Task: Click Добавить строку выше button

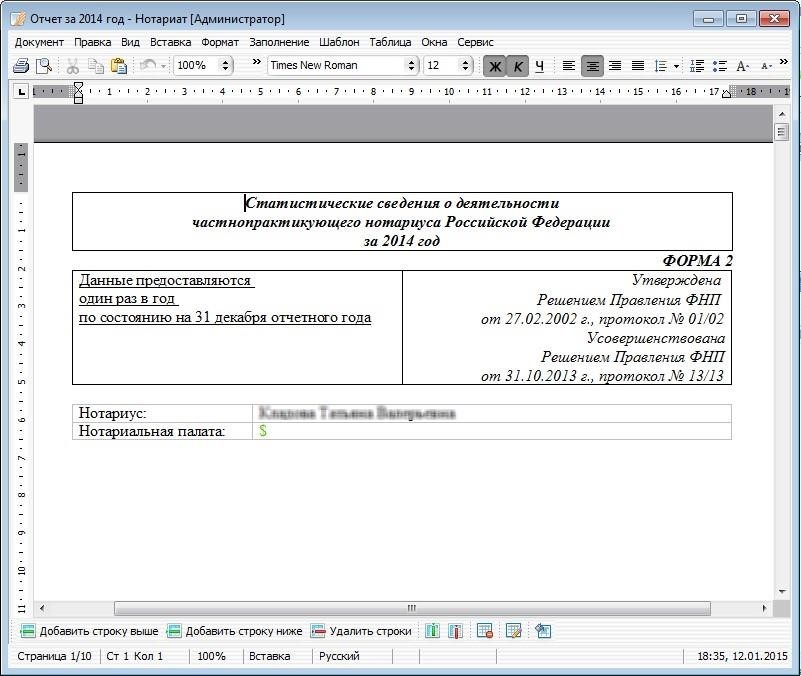Action: coord(89,631)
